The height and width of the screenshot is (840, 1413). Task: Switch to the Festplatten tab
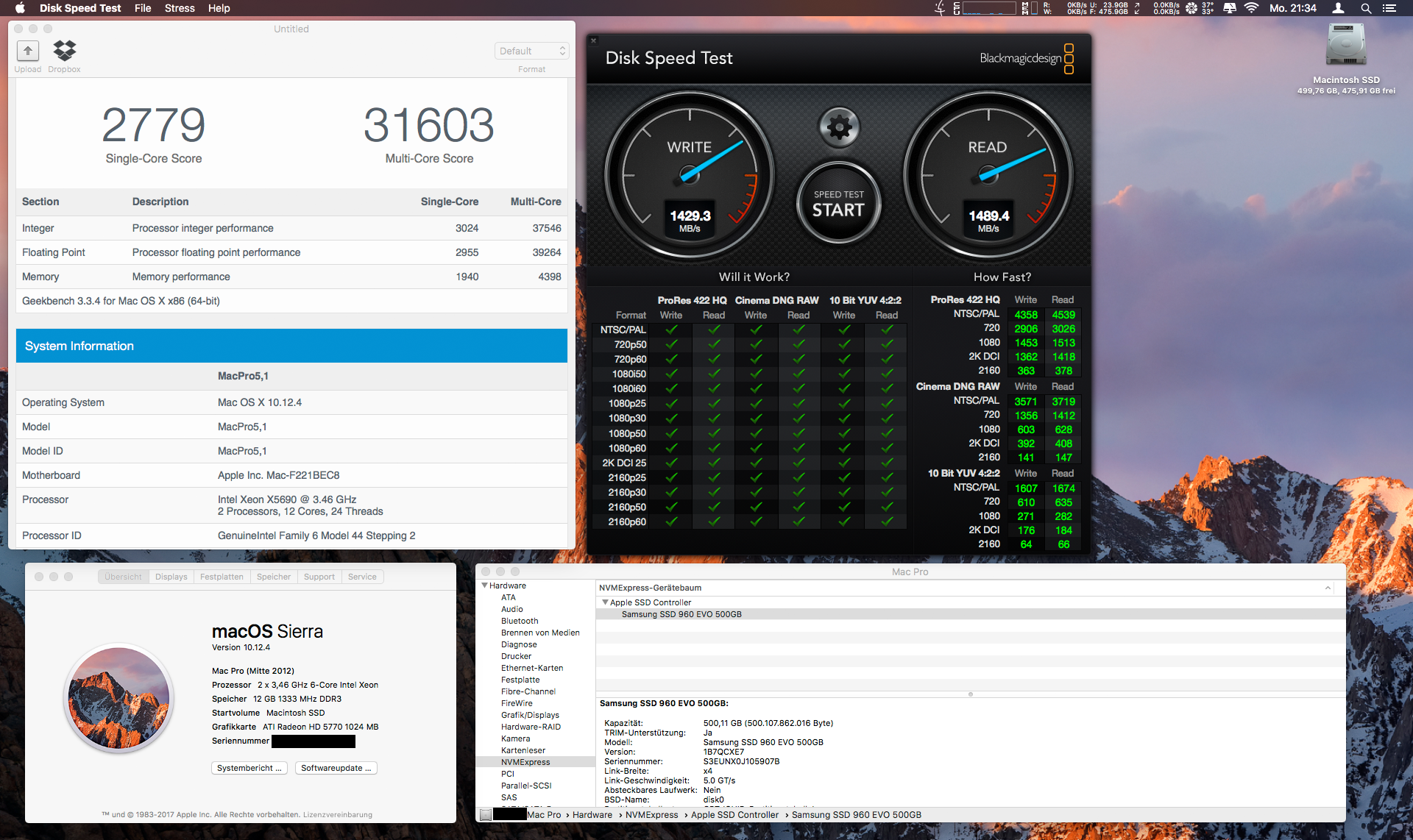pos(222,577)
